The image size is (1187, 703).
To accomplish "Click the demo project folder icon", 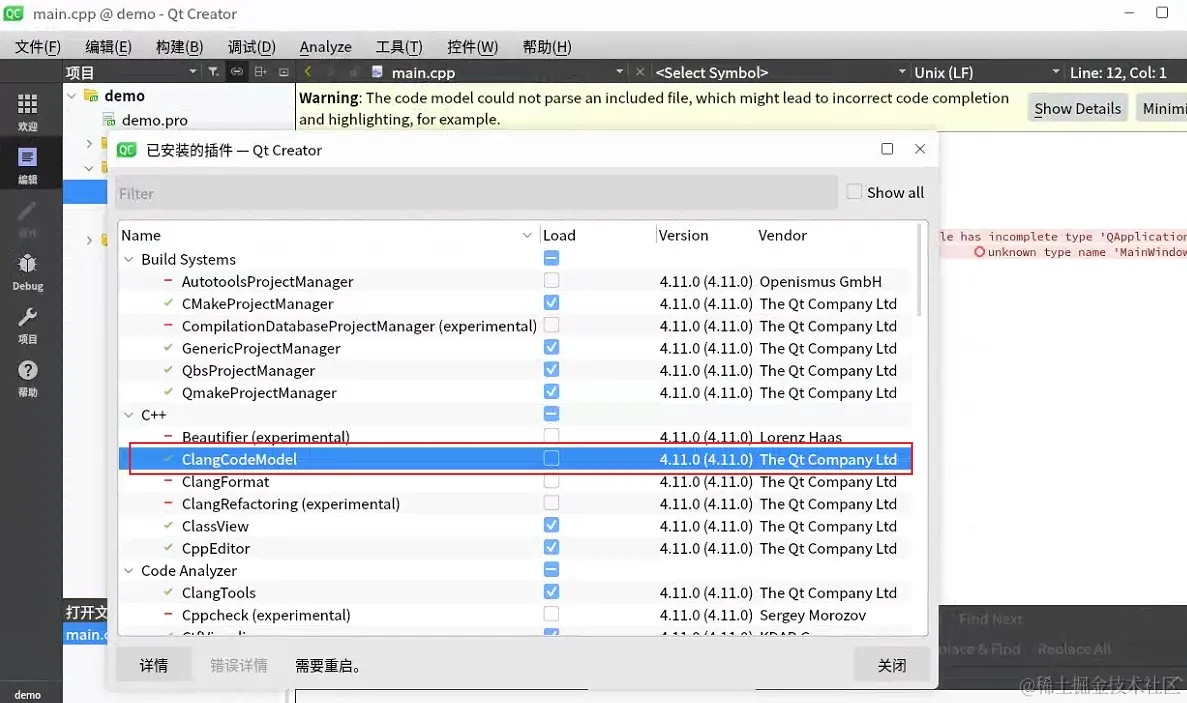I will [92, 95].
